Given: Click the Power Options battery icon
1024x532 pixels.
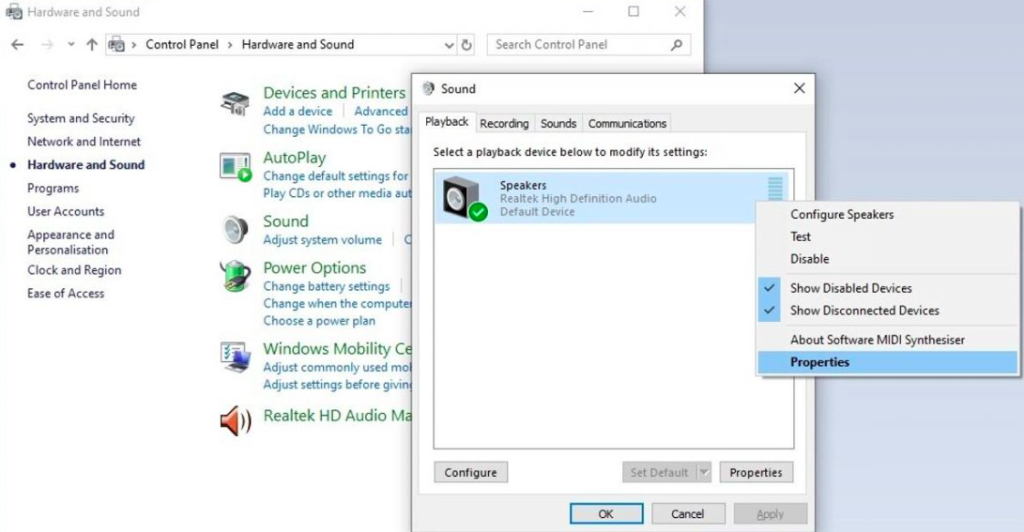Looking at the screenshot, I should (235, 276).
